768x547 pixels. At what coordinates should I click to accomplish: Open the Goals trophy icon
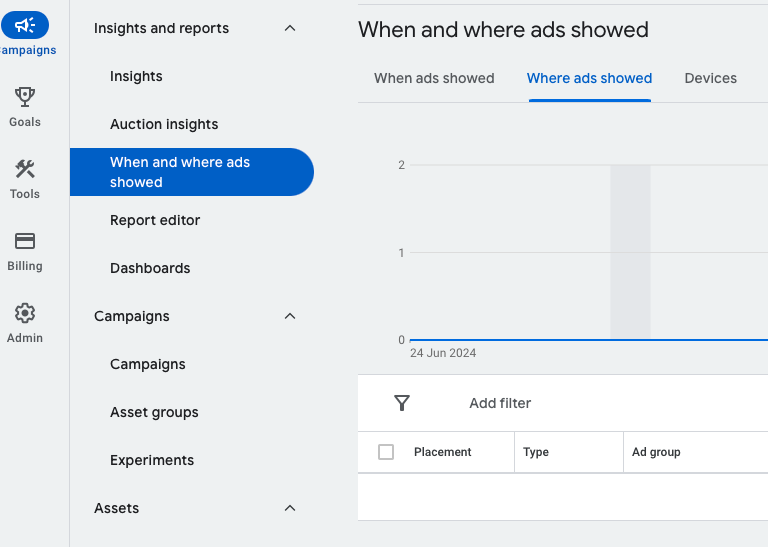click(24, 97)
